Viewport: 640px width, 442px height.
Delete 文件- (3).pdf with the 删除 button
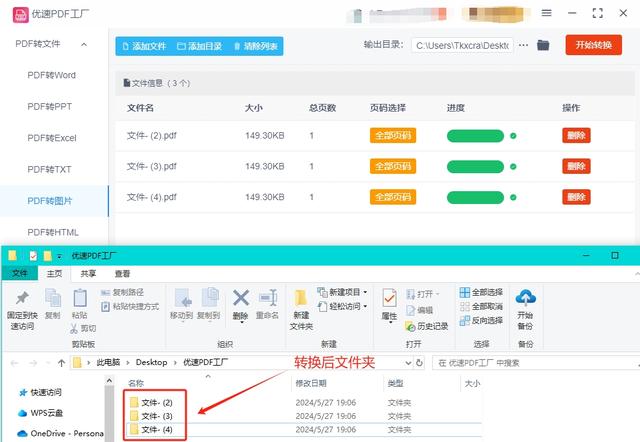[576, 166]
